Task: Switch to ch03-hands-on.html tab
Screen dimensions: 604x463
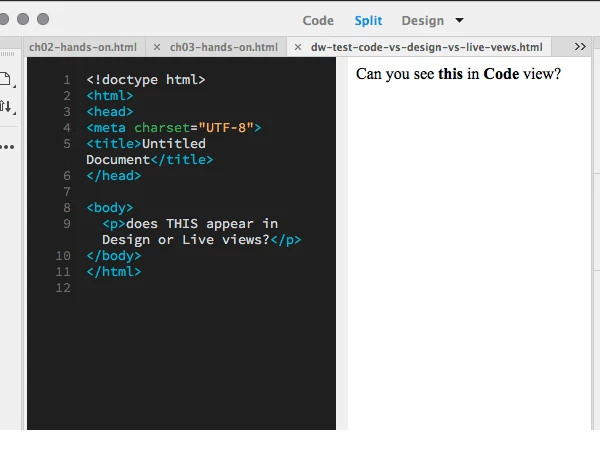Action: (x=223, y=47)
